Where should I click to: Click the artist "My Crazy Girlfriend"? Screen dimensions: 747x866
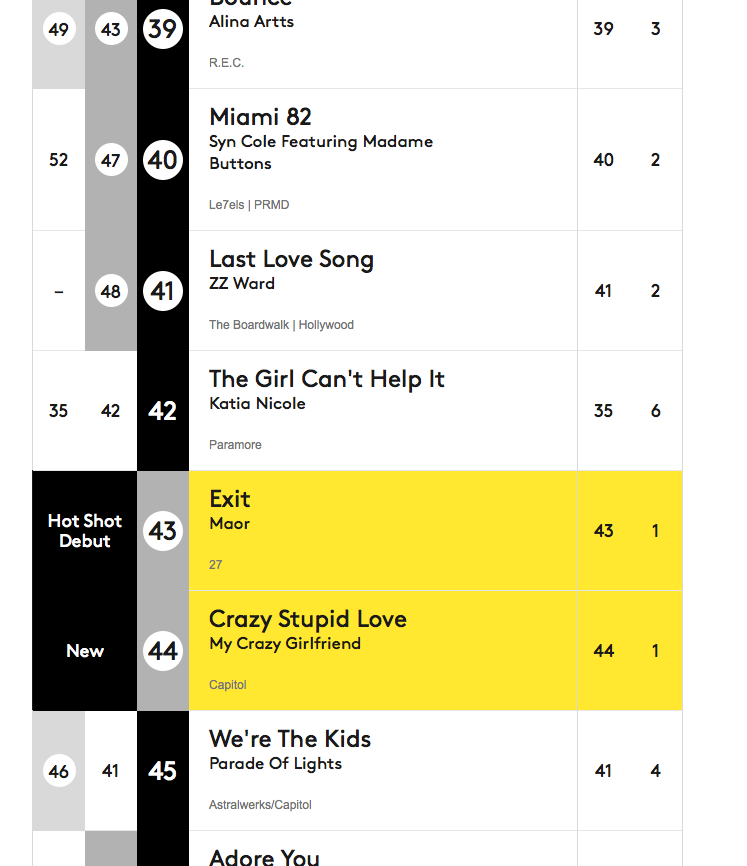[285, 643]
